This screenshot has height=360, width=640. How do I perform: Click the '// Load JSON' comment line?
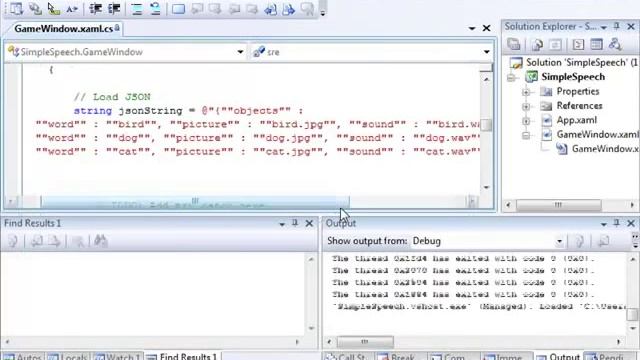click(x=112, y=97)
